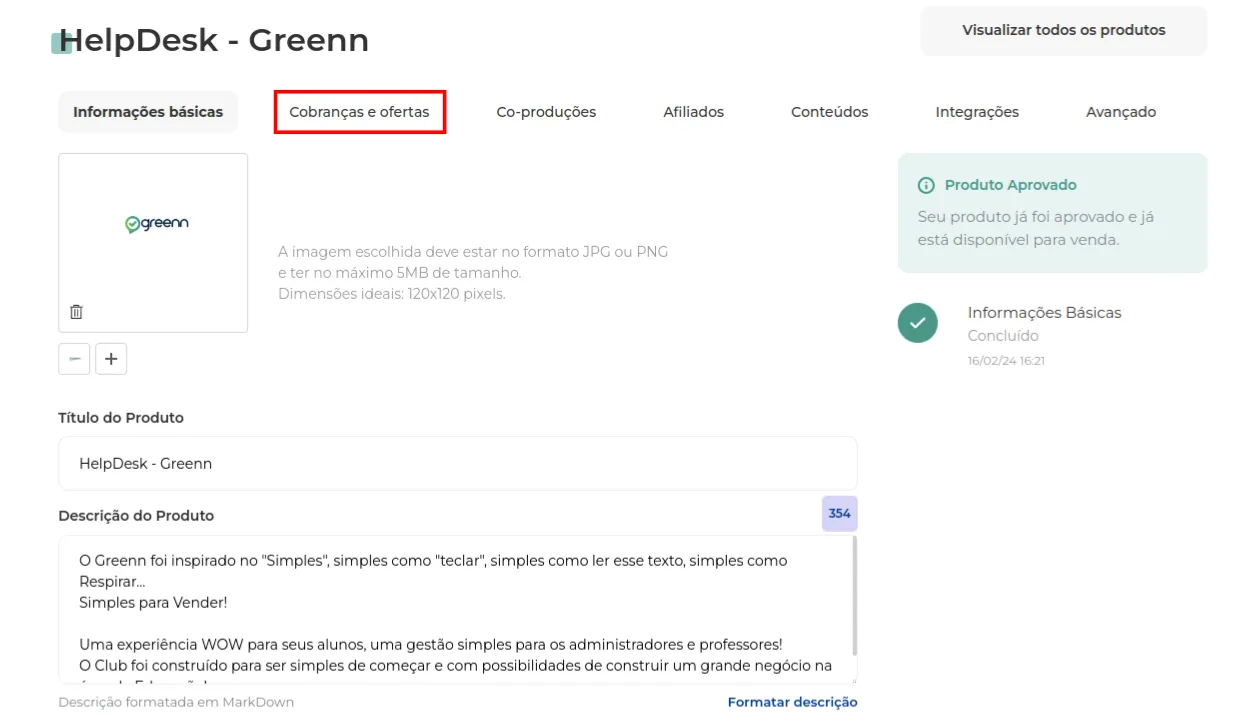
Task: Click the Descrição do Produto label
Action: click(x=136, y=516)
